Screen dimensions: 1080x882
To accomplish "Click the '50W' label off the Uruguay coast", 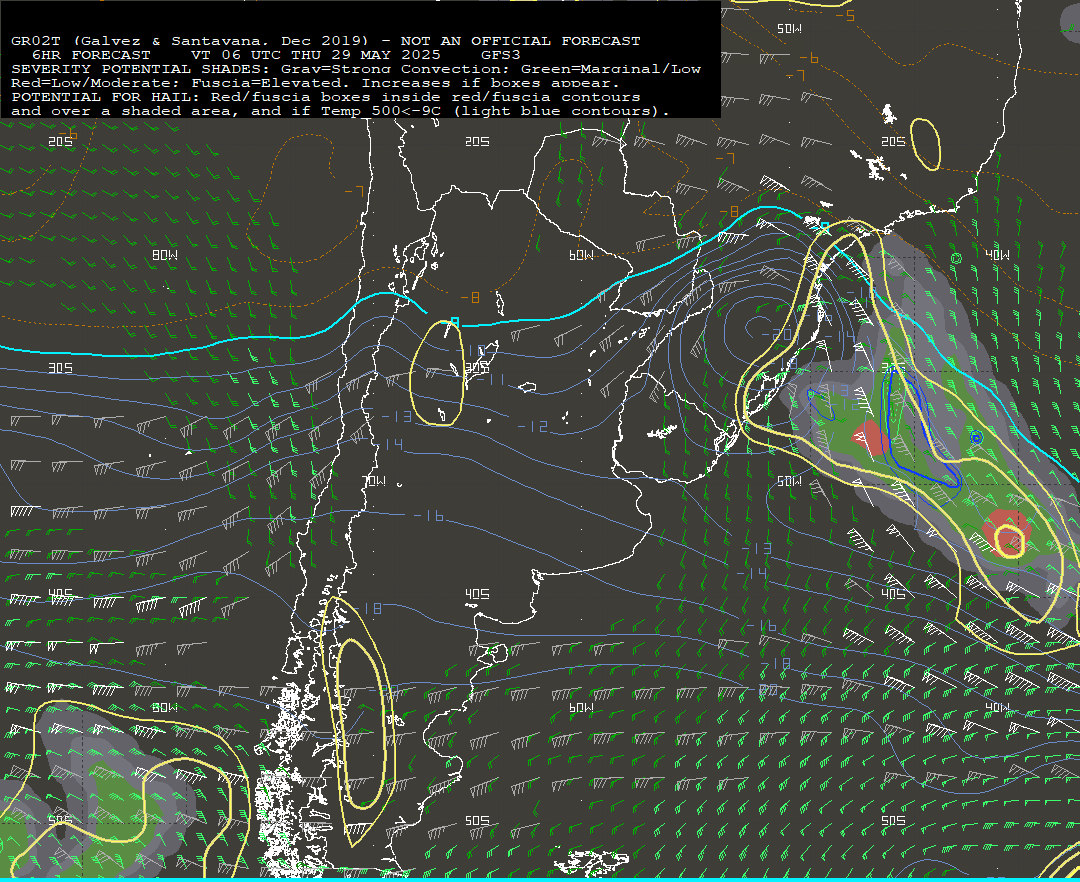I will click(x=789, y=481).
